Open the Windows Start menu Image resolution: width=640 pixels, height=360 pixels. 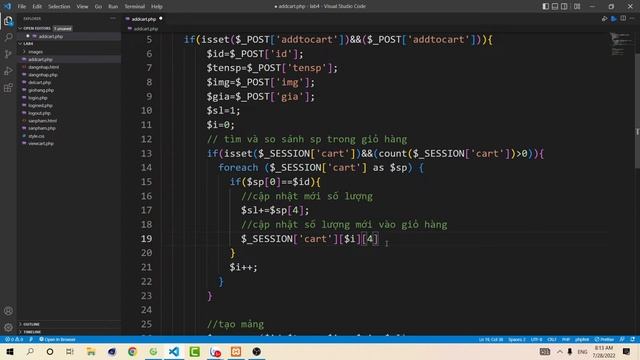[x=9, y=351]
